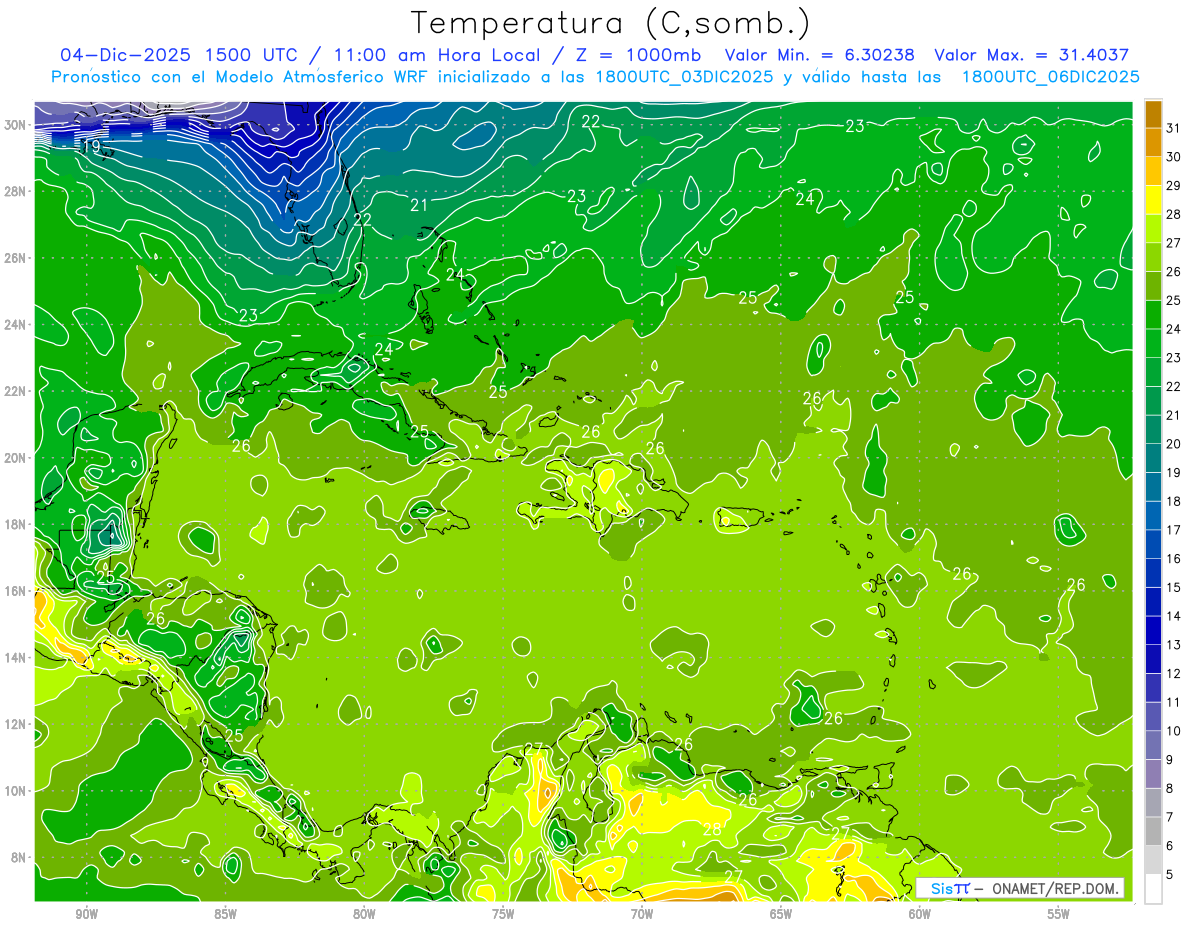The image size is (1200, 927).
Task: Click the '13' label on the color scale
Action: click(x=1173, y=645)
